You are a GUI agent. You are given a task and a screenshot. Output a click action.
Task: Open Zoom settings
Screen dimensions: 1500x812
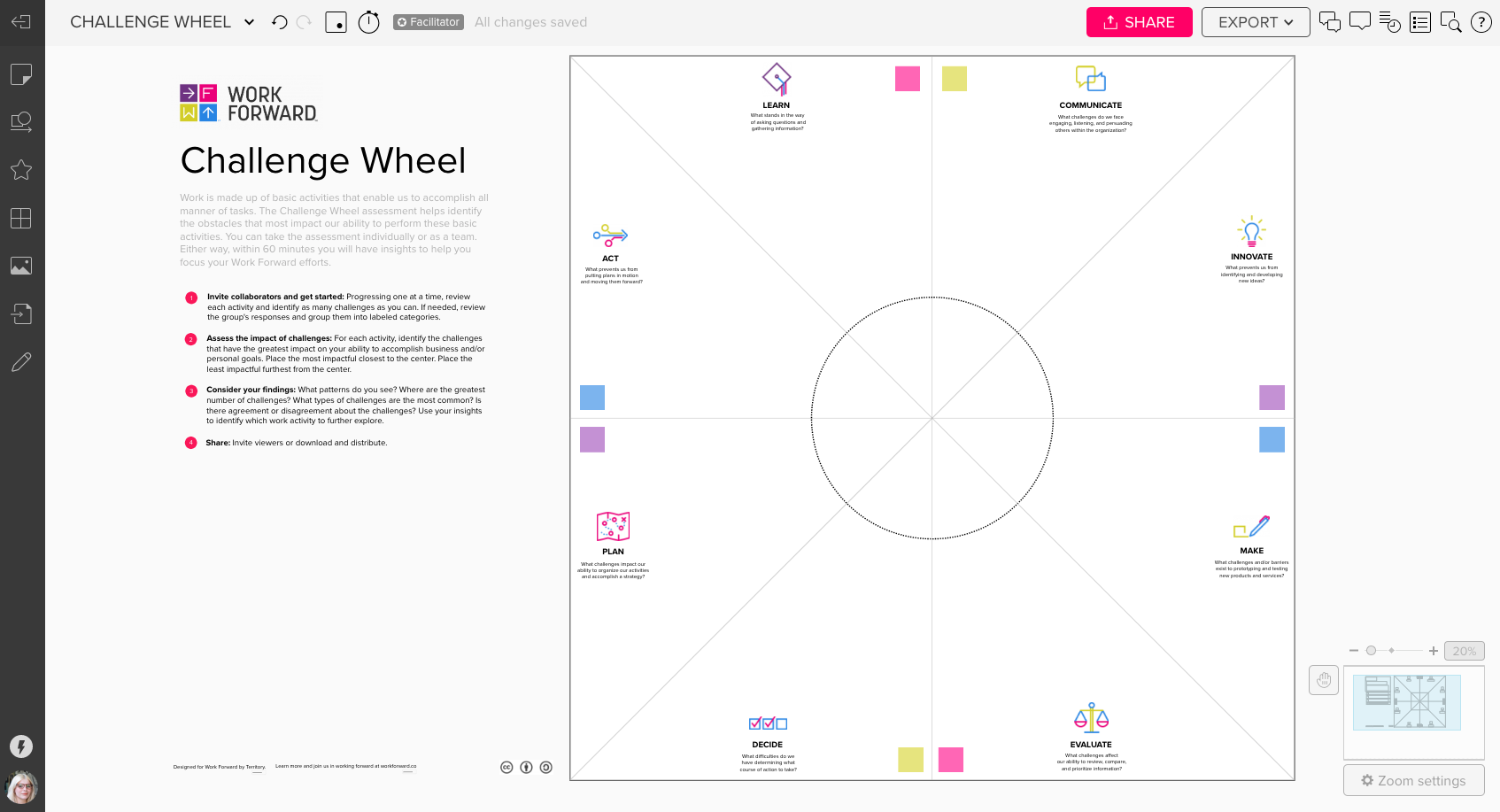pyautogui.click(x=1413, y=780)
